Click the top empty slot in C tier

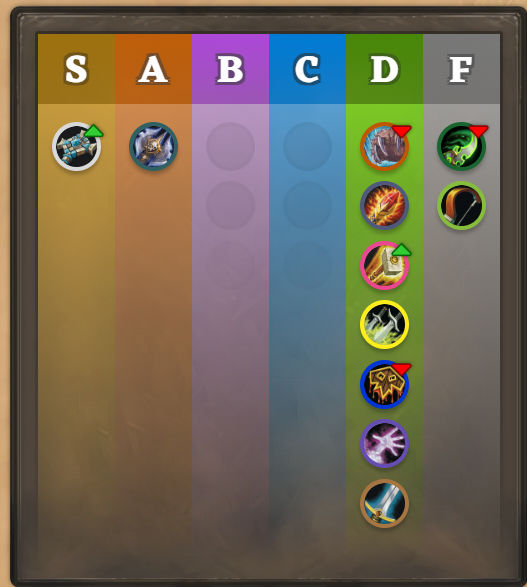pos(308,146)
